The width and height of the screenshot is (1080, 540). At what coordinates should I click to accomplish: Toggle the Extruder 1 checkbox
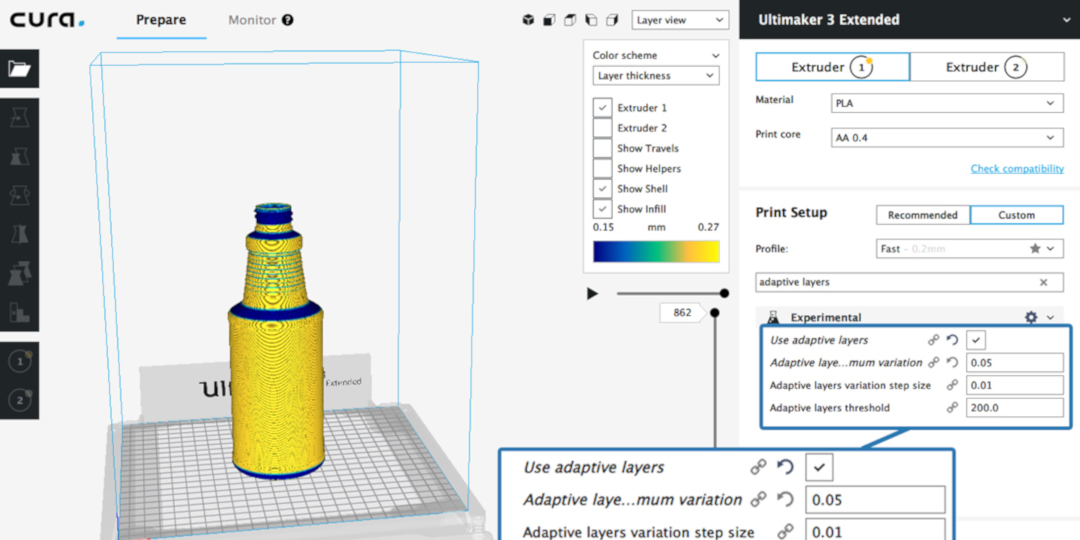pyautogui.click(x=603, y=107)
